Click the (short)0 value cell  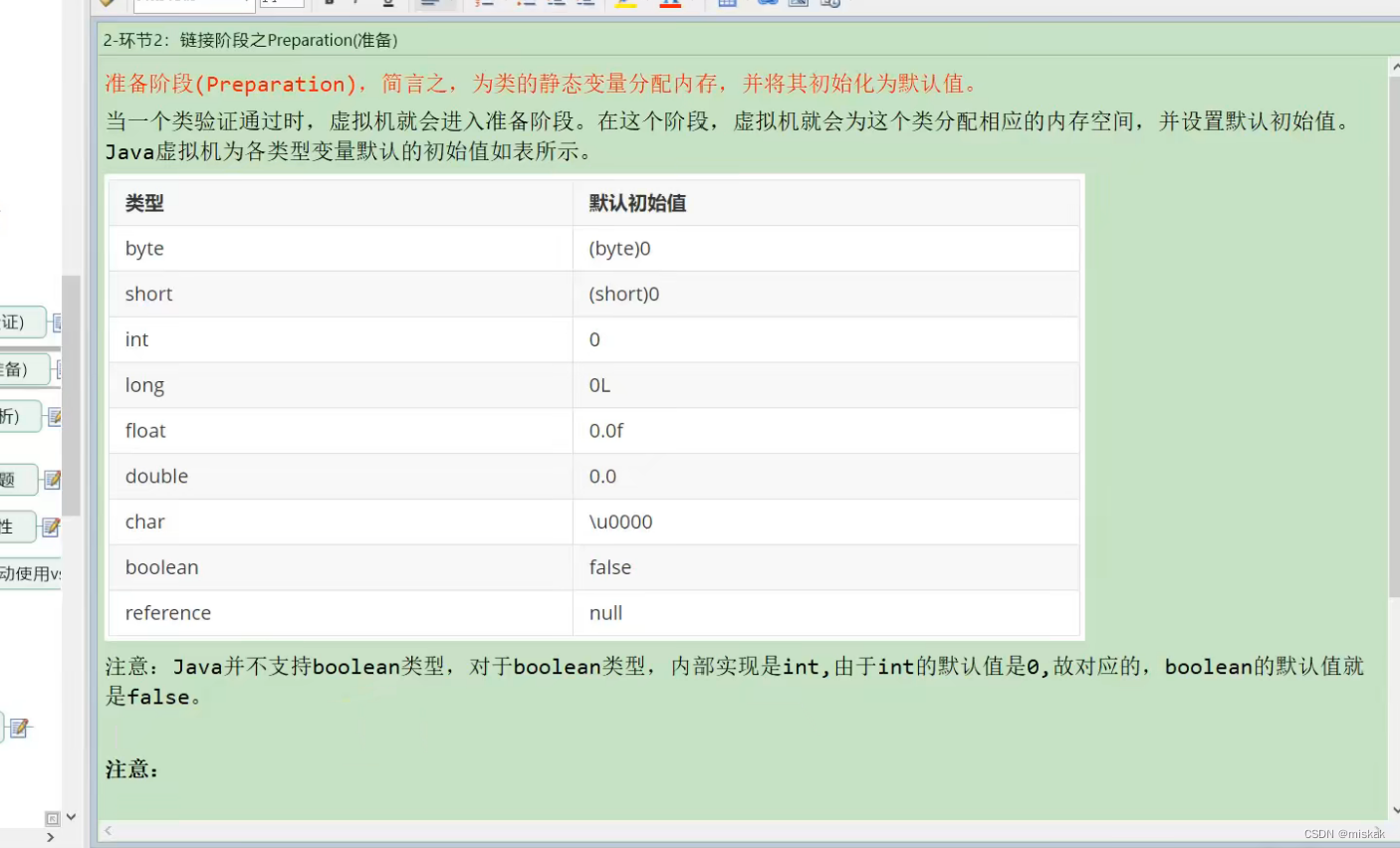[826, 295]
